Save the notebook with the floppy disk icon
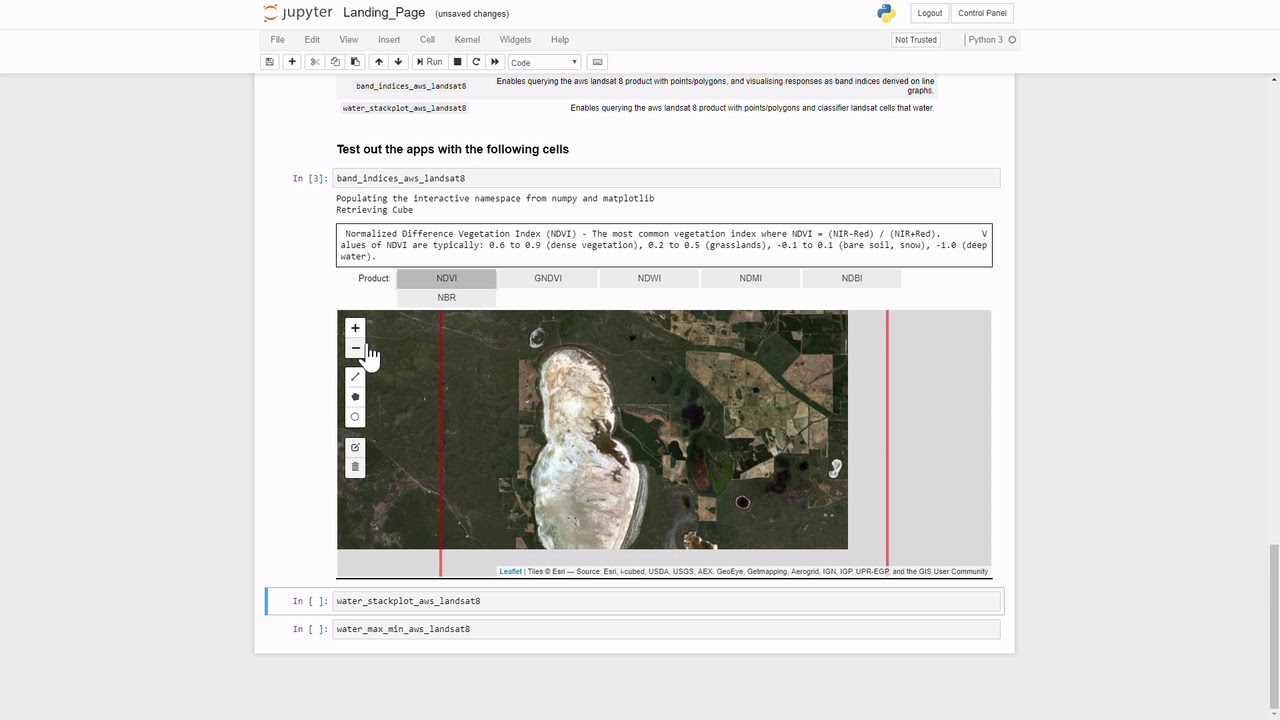The width and height of the screenshot is (1280, 720). 269,62
